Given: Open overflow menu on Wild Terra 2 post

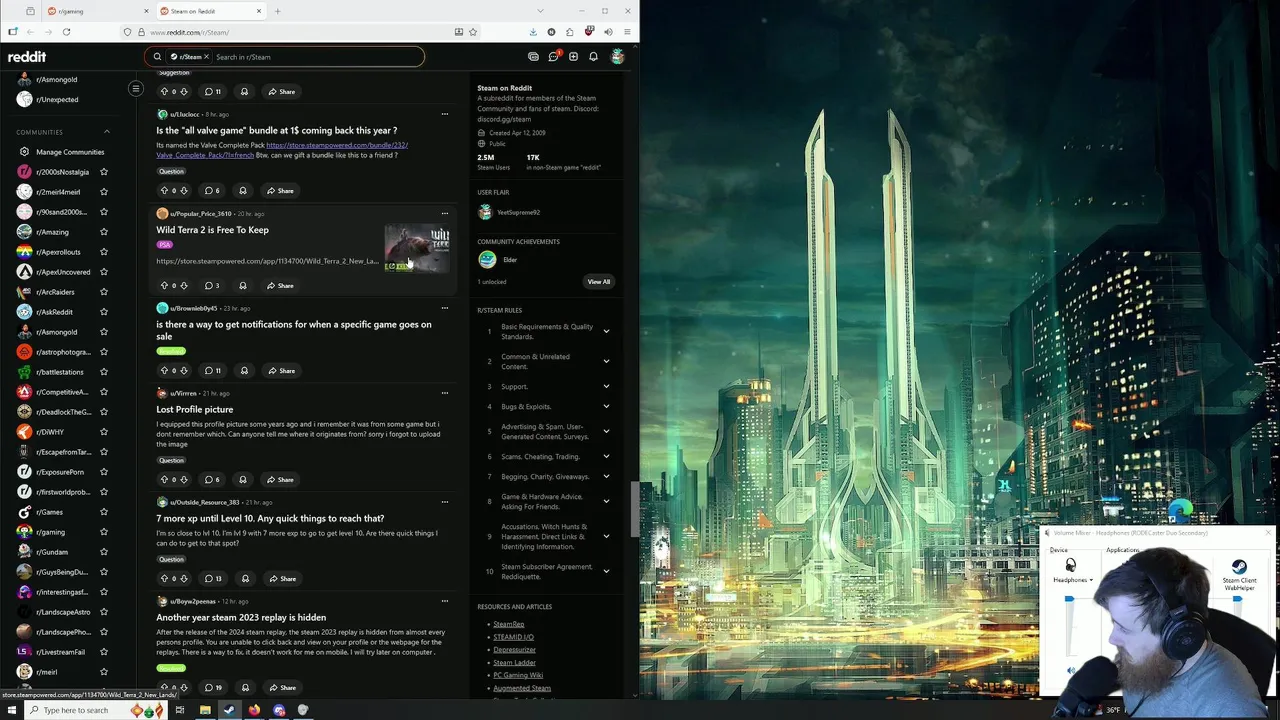Looking at the screenshot, I should pos(445,213).
